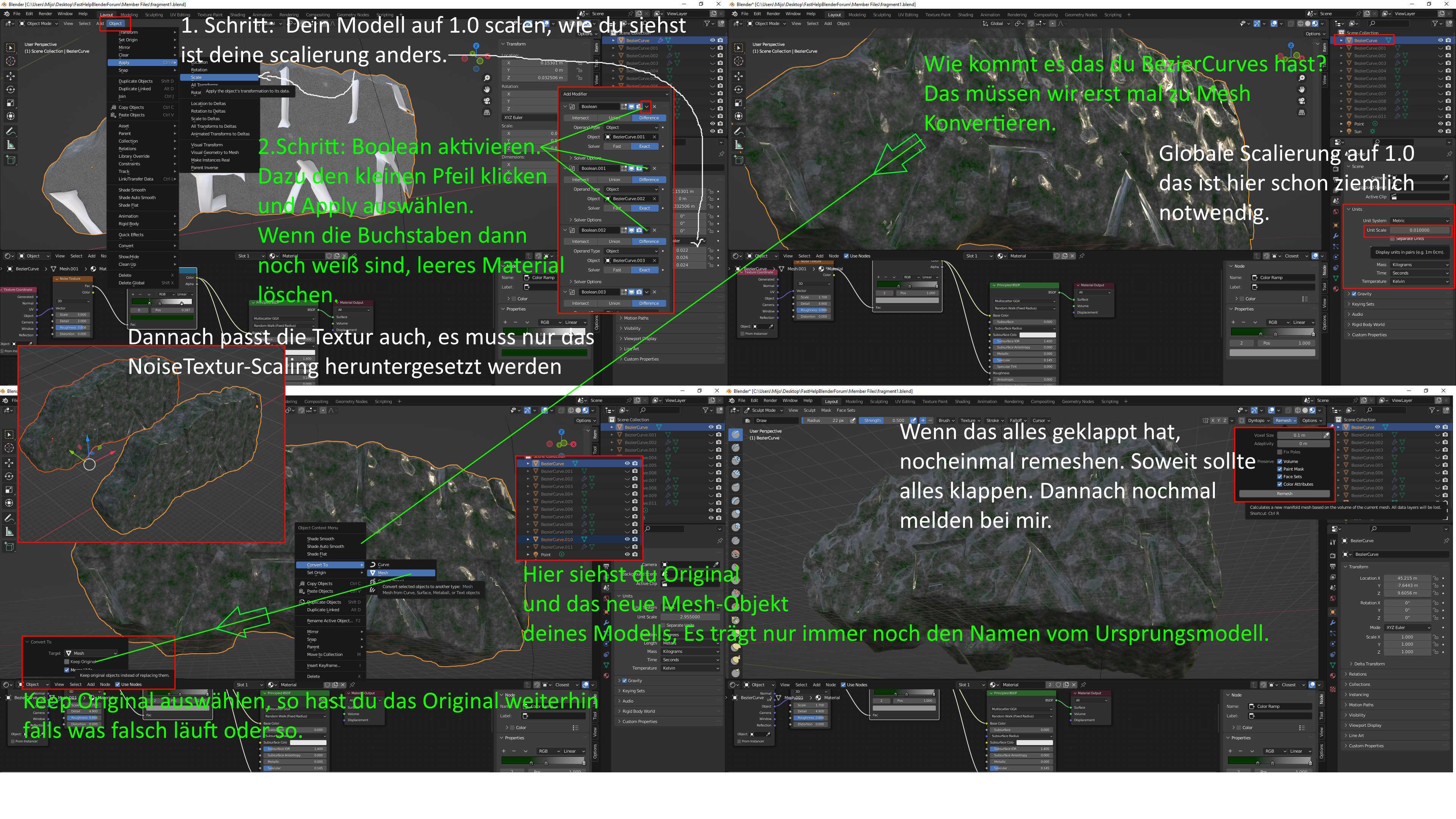Click Union in the Boolean.001 modifier
This screenshot has width=1456, height=819.
coord(614,180)
